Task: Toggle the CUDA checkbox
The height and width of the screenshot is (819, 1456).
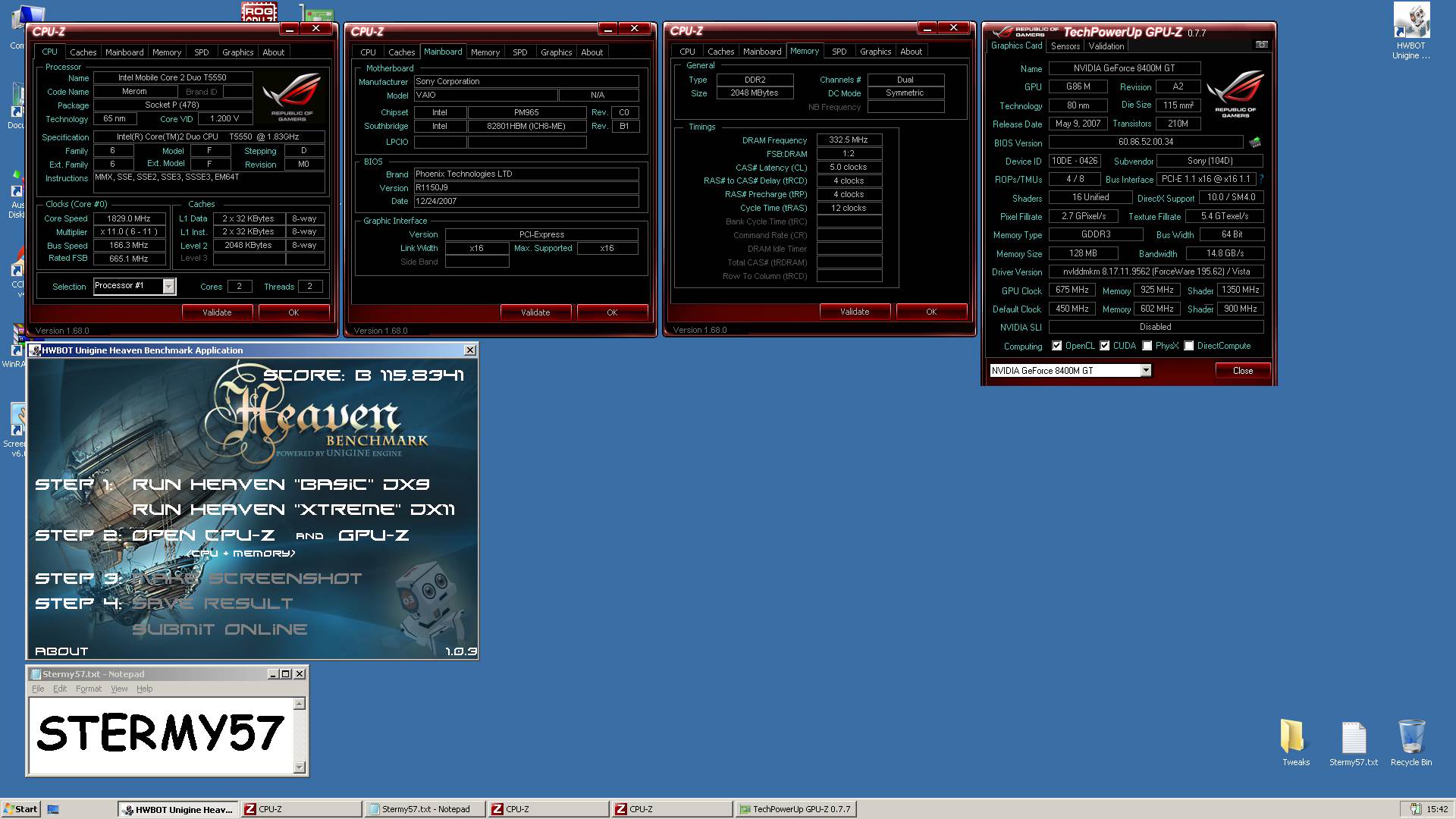Action: click(1105, 346)
